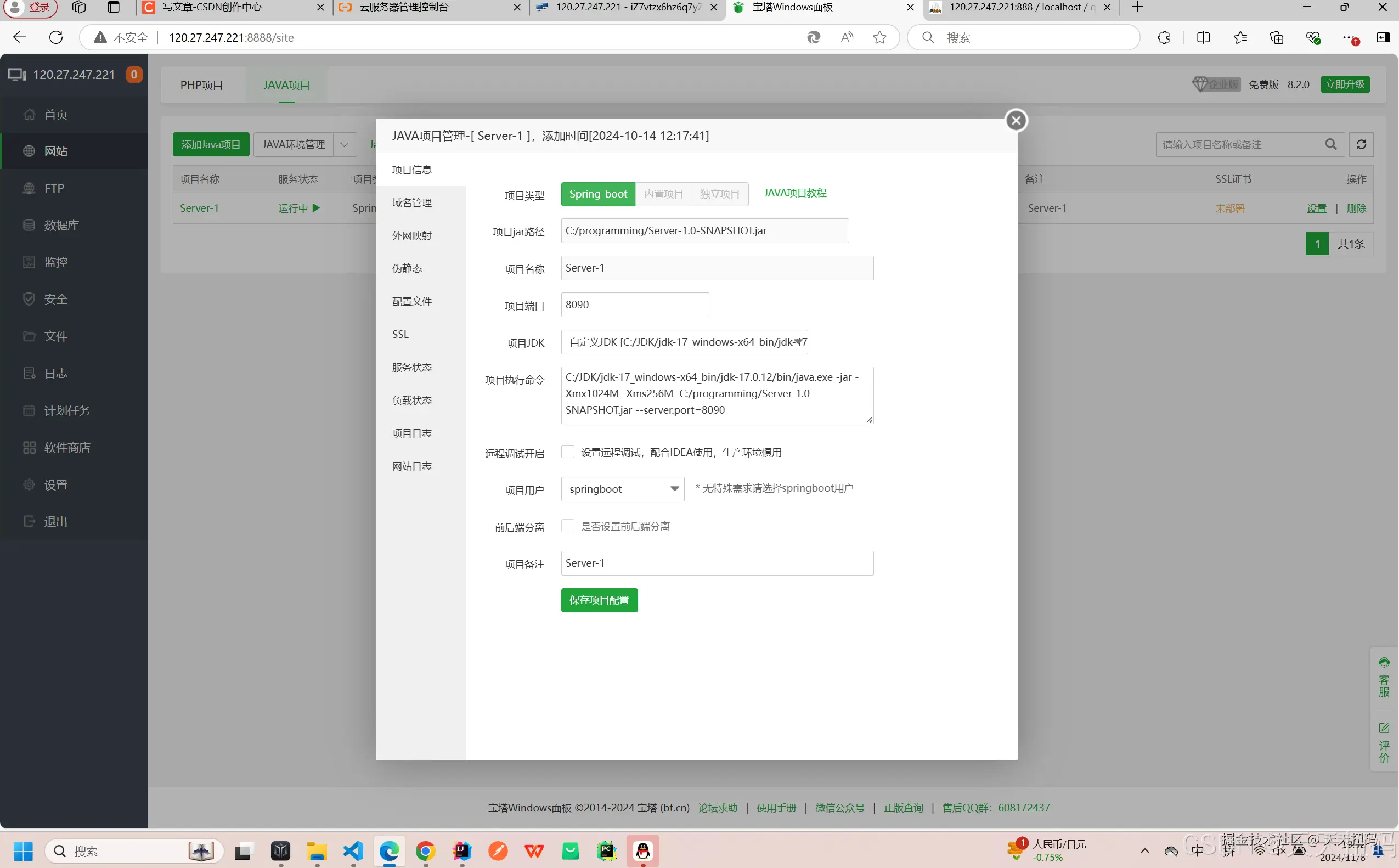Open the JAVA项目教程 link
Viewport: 1399px width, 868px height.
[x=794, y=193]
